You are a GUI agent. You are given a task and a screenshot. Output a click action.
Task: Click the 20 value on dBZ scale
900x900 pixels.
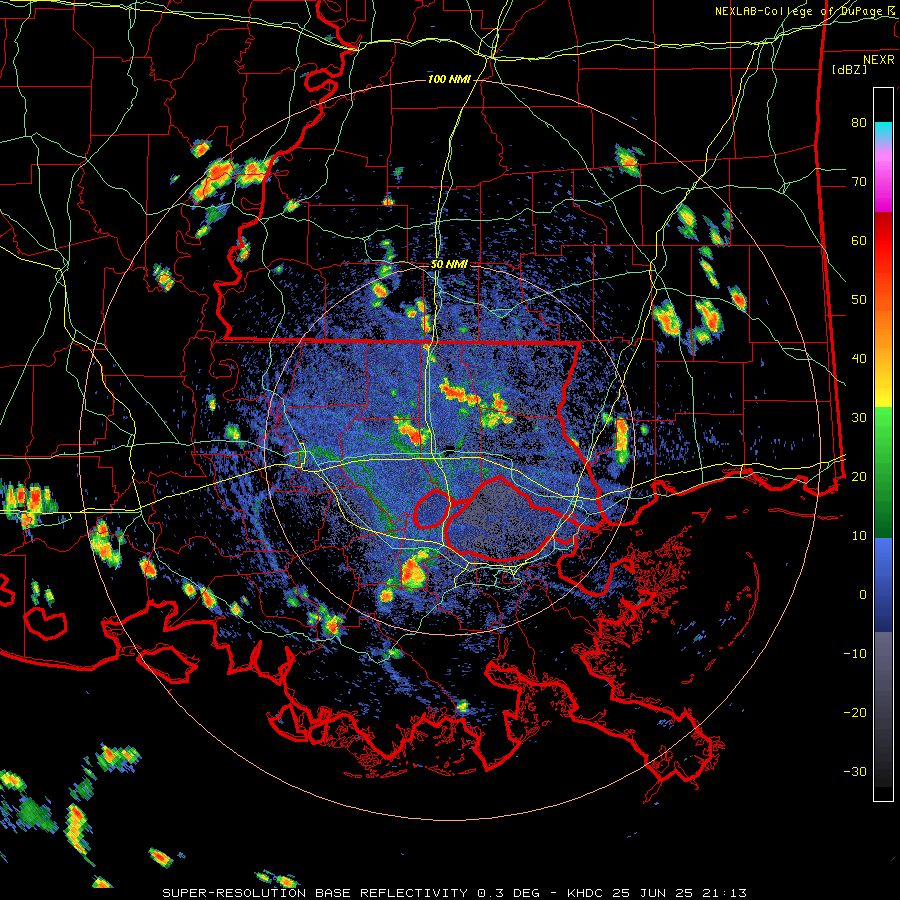click(859, 476)
